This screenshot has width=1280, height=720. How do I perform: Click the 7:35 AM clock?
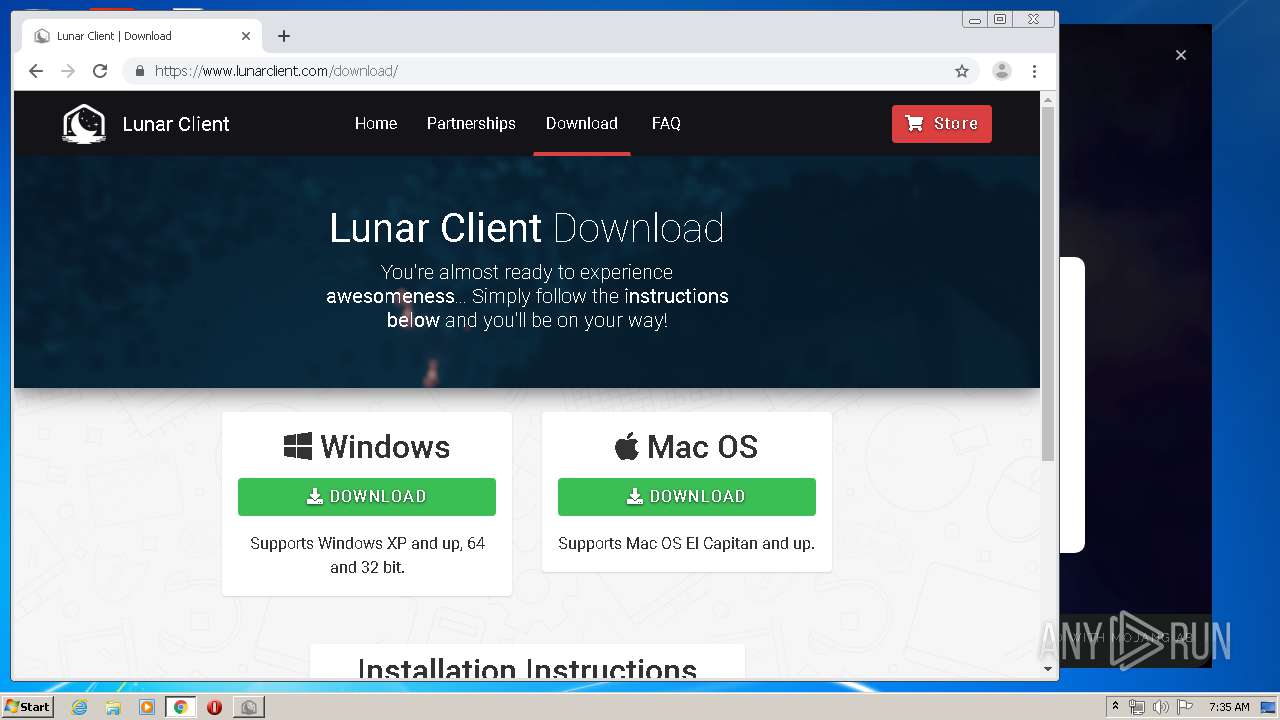pos(1229,707)
